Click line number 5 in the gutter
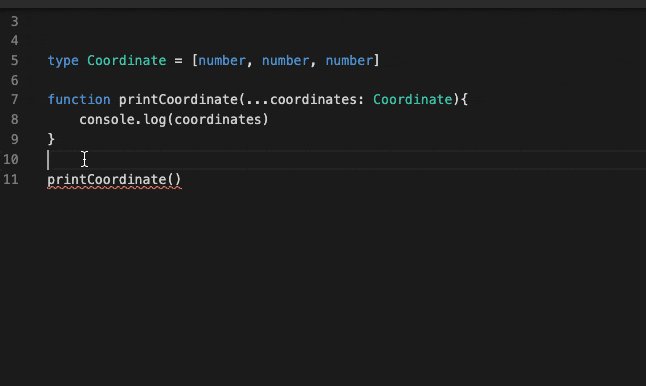 (14, 61)
